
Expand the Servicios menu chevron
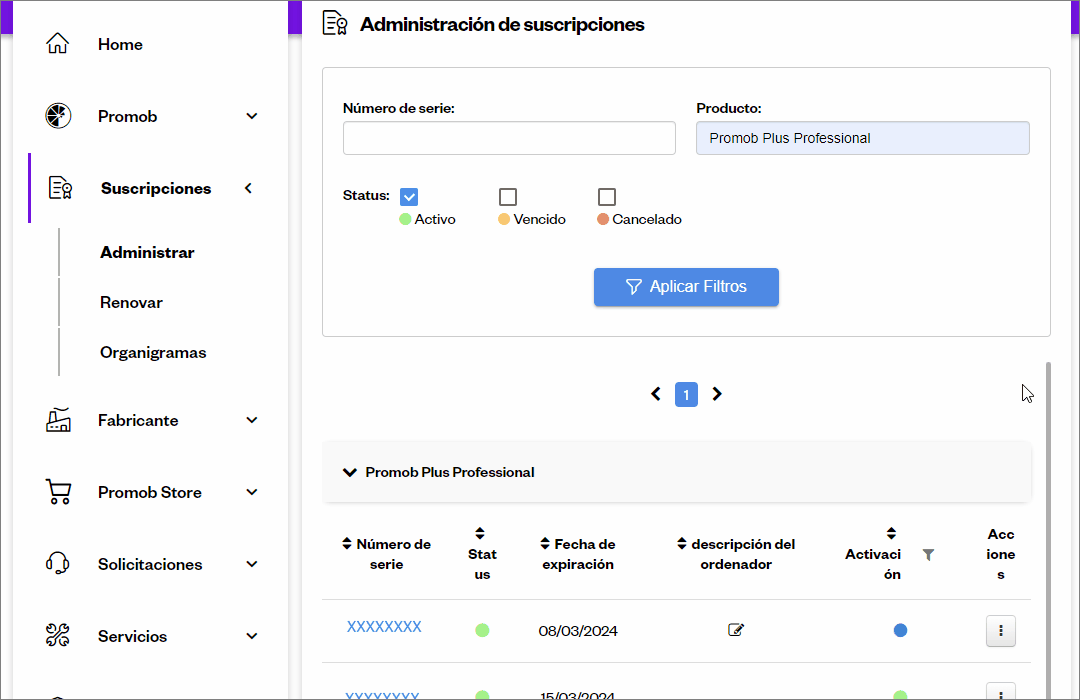click(x=252, y=636)
